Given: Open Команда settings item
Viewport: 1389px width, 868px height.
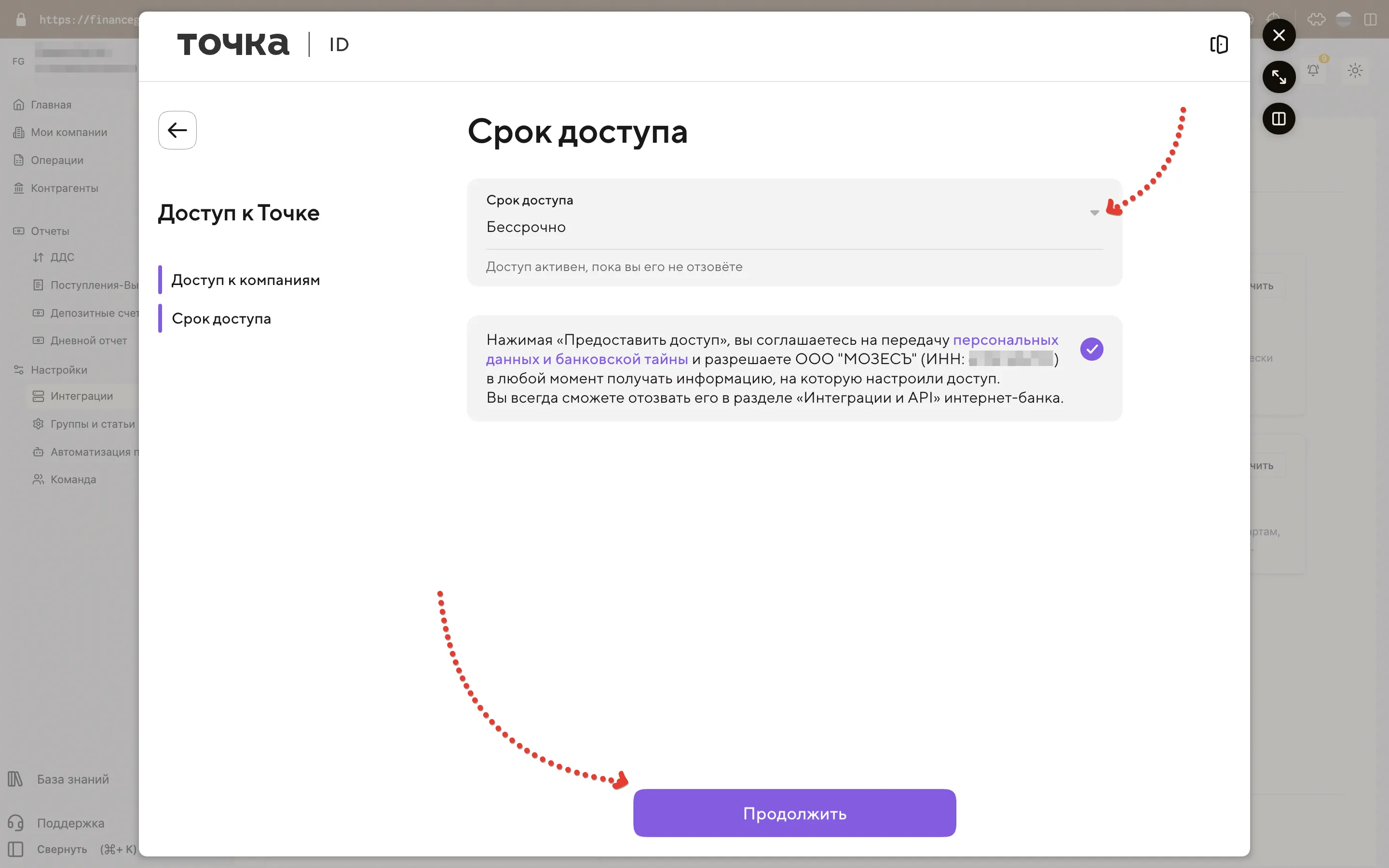Looking at the screenshot, I should click(x=73, y=479).
